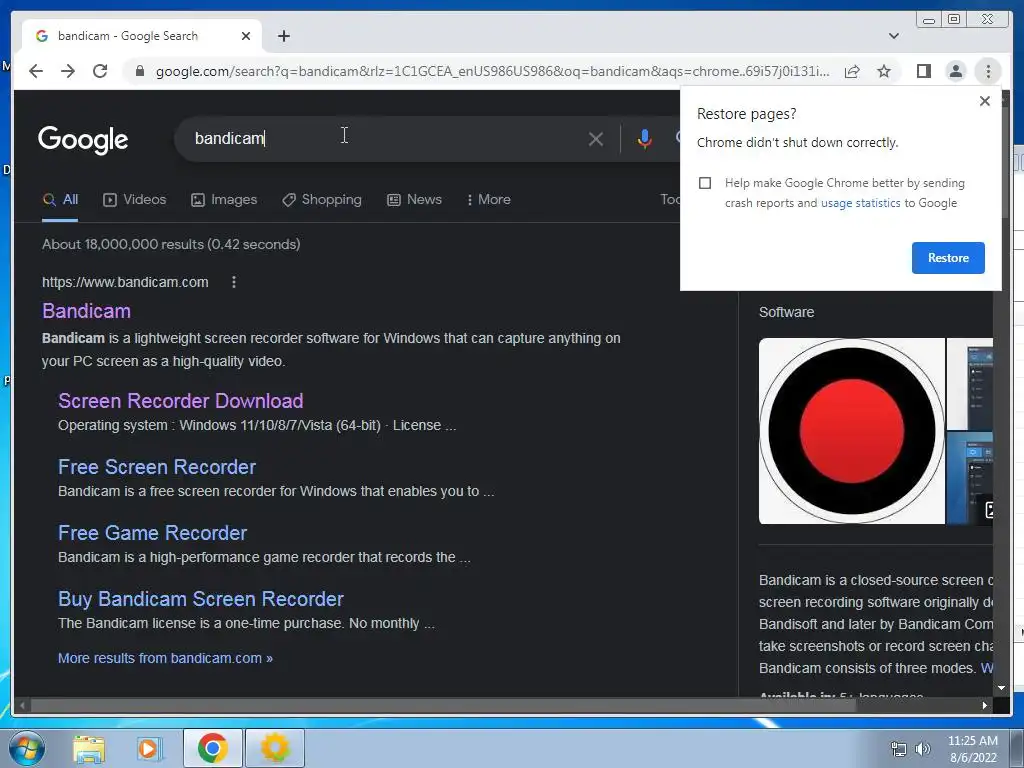Image resolution: width=1024 pixels, height=768 pixels.
Task: Open the Chrome profile avatar icon
Action: 955,71
